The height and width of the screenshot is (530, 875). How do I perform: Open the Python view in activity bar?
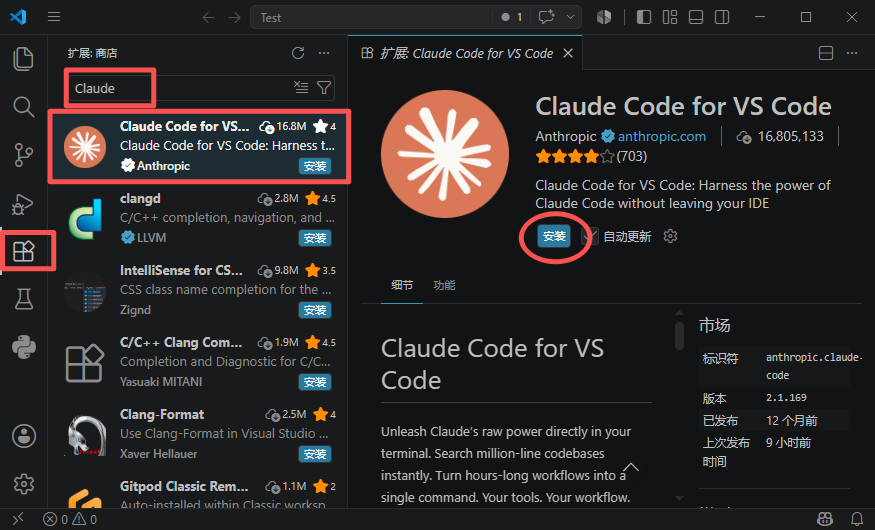pos(23,347)
